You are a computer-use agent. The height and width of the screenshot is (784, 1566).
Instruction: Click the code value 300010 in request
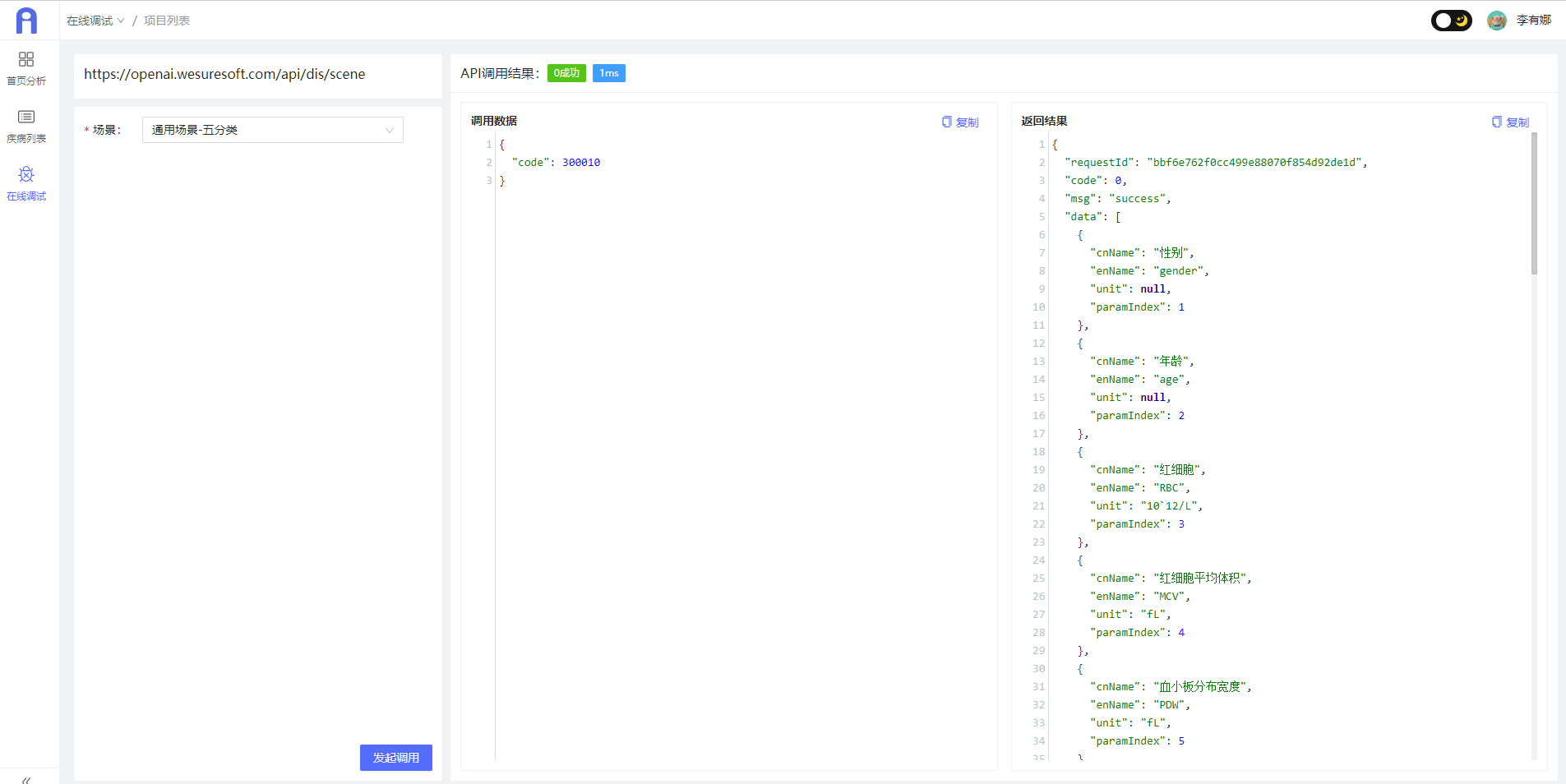point(580,163)
